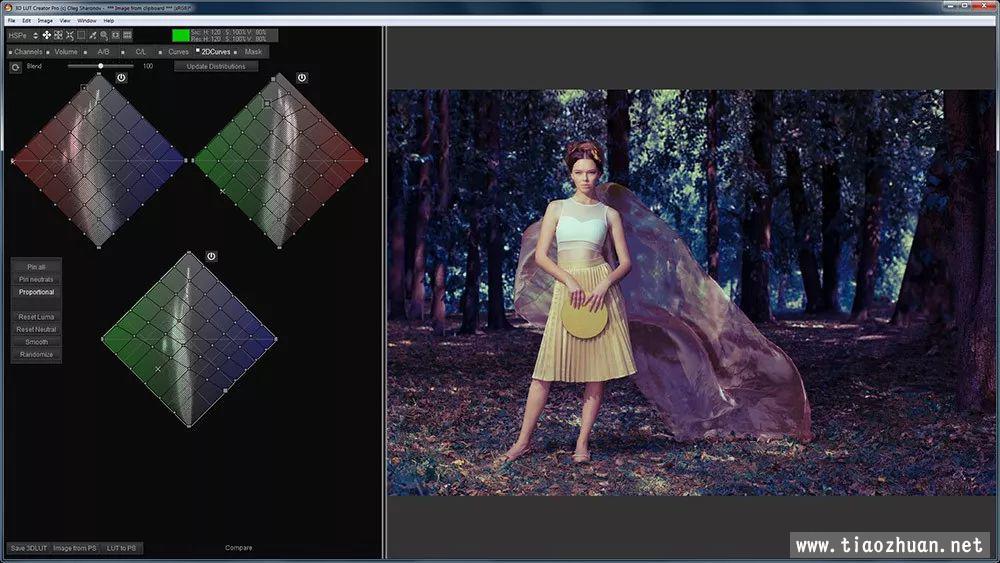Click the woman's yellow skirt in the preview
This screenshot has width=1000, height=563.
(583, 325)
